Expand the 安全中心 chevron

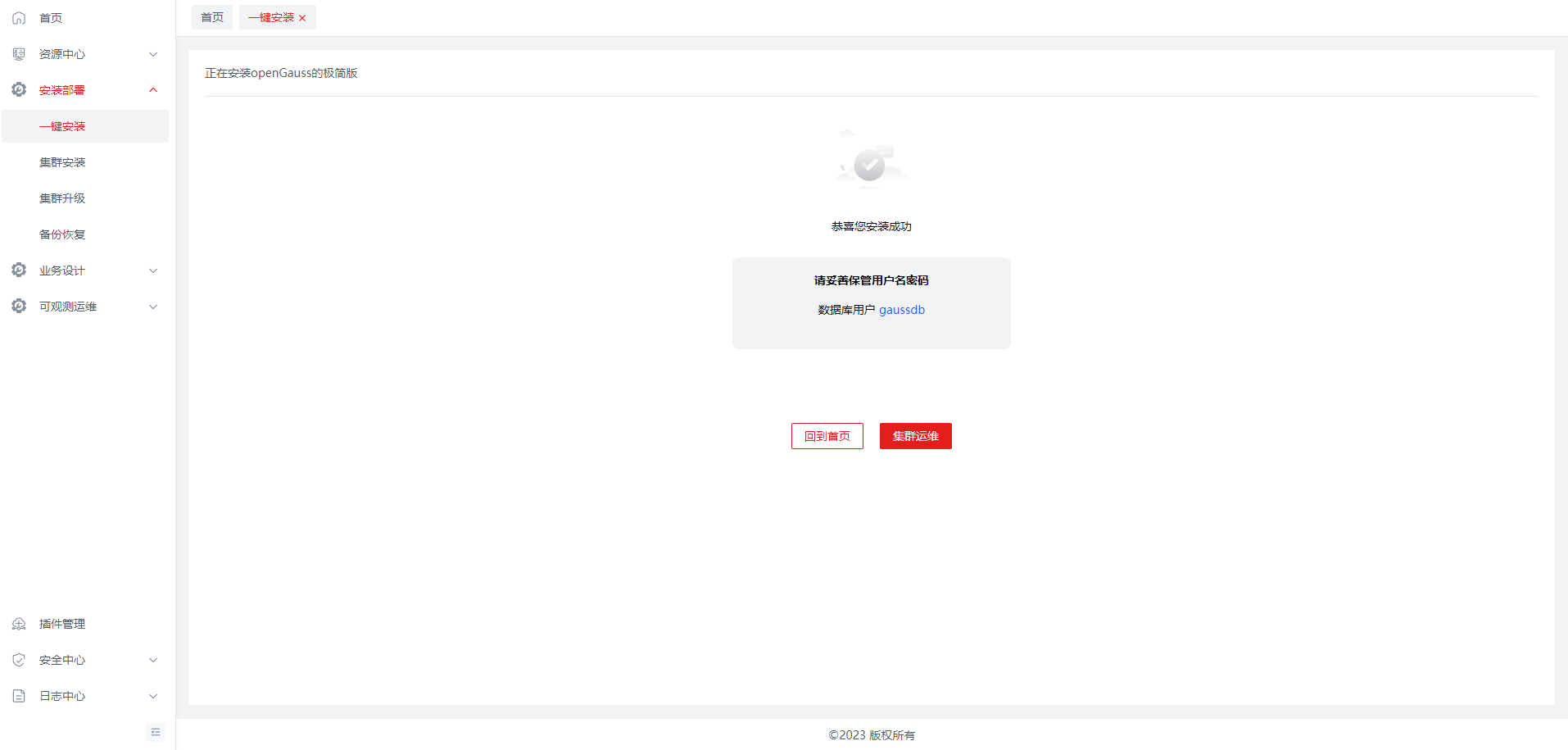[153, 660]
